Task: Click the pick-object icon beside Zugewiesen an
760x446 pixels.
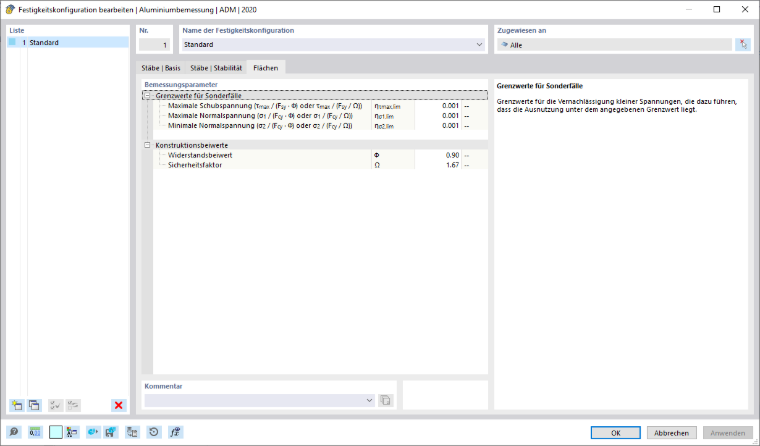Action: point(743,45)
